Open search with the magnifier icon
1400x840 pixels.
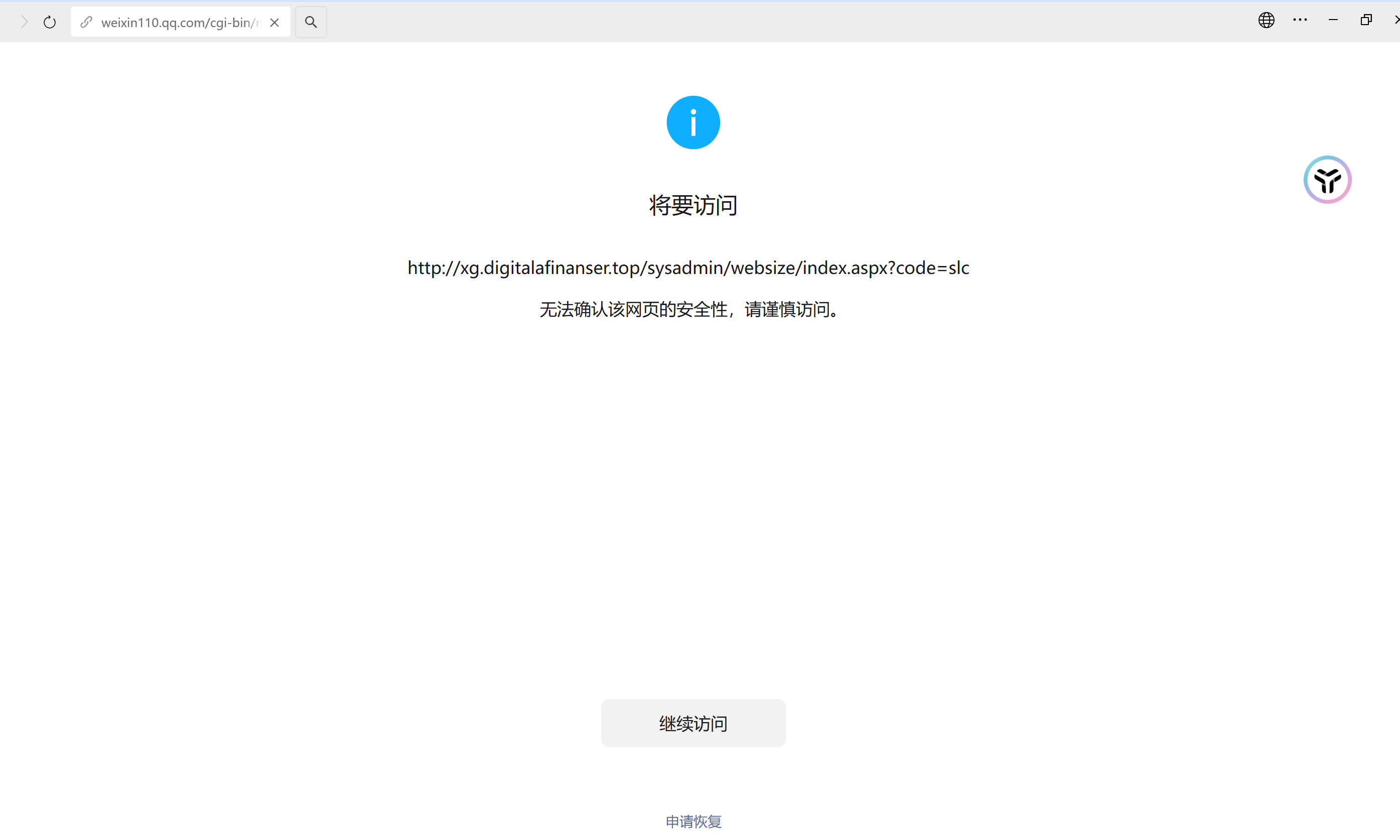point(311,22)
